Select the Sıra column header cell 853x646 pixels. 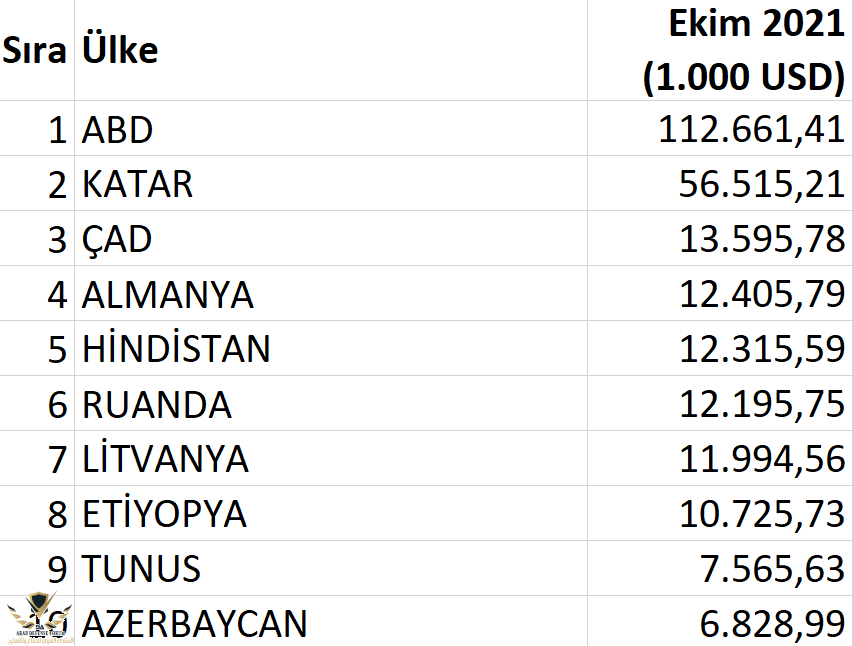click(36, 50)
